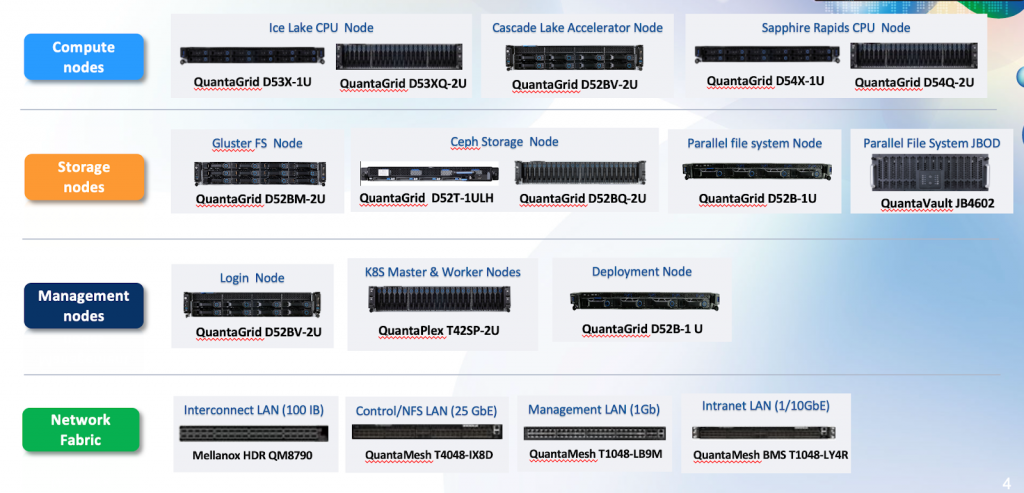1024x493 pixels.
Task: Select the QuantaGrid D54Q-2U server image
Action: click(914, 56)
